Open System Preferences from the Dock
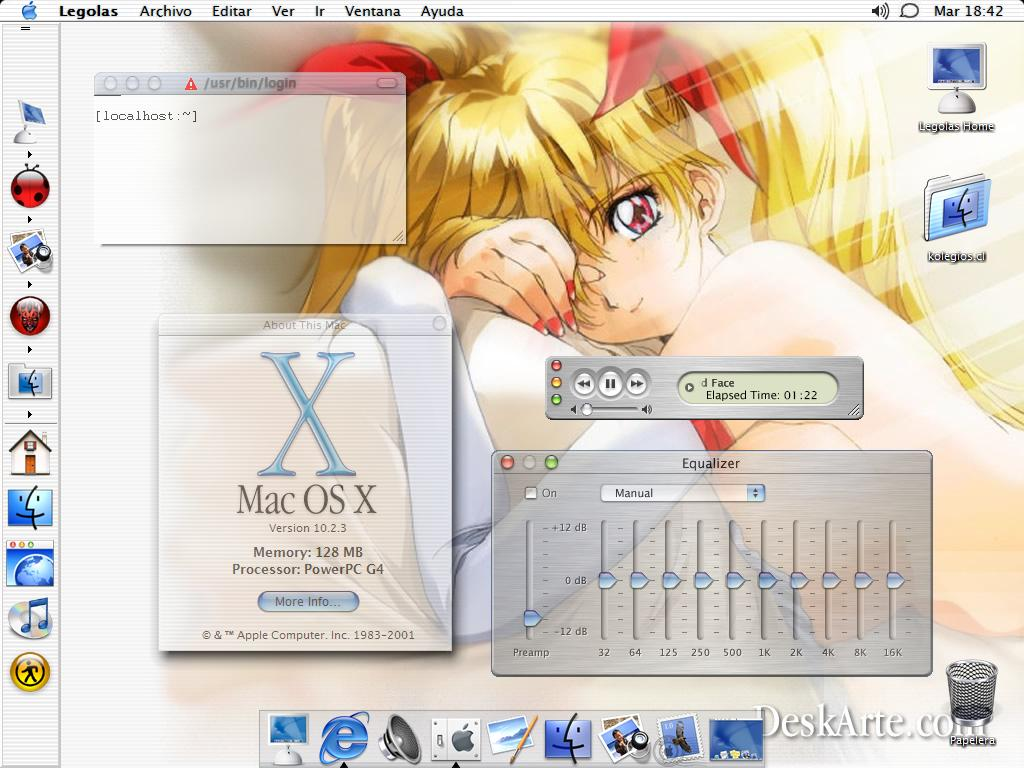 tap(456, 739)
